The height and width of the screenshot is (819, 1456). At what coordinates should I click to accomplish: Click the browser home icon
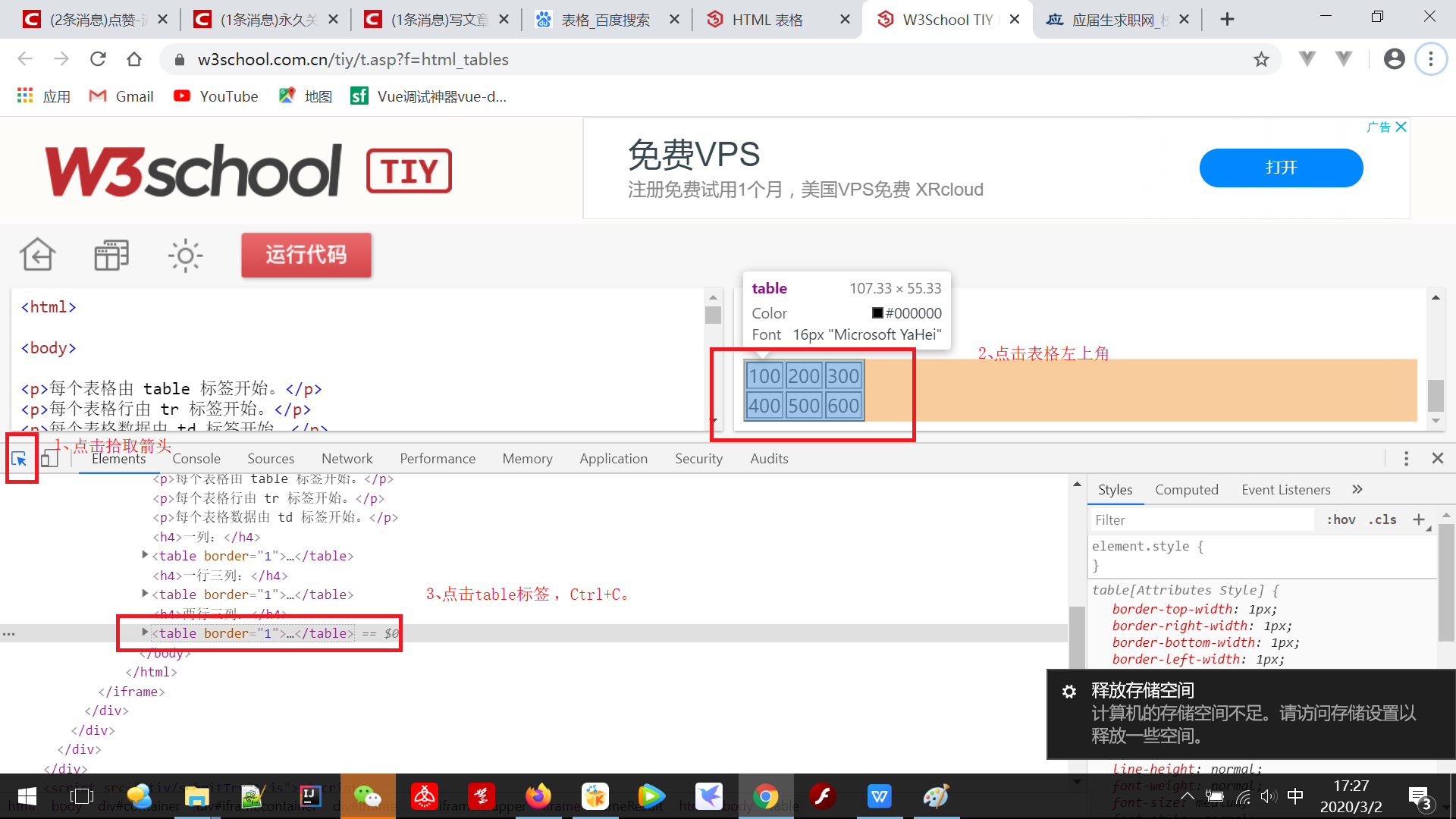click(134, 59)
